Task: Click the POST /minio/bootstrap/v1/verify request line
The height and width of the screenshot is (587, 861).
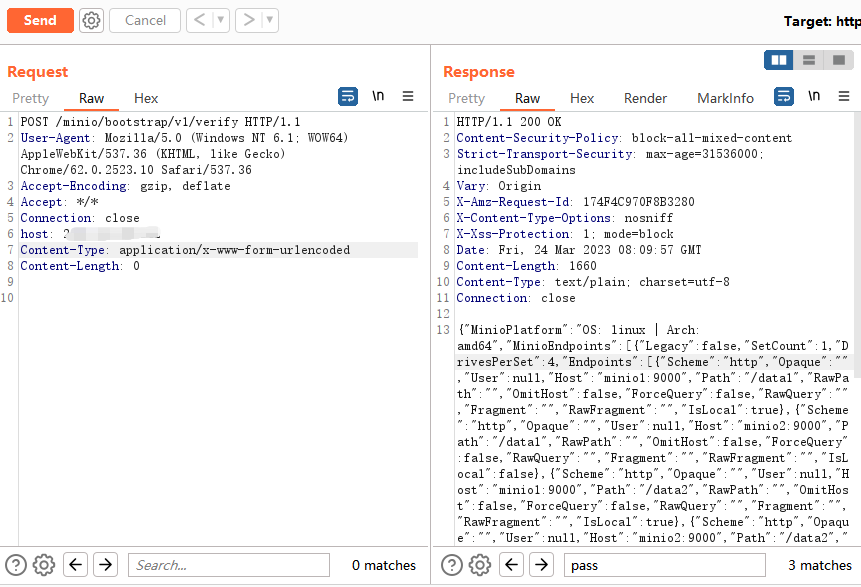Action: pyautogui.click(x=160, y=122)
